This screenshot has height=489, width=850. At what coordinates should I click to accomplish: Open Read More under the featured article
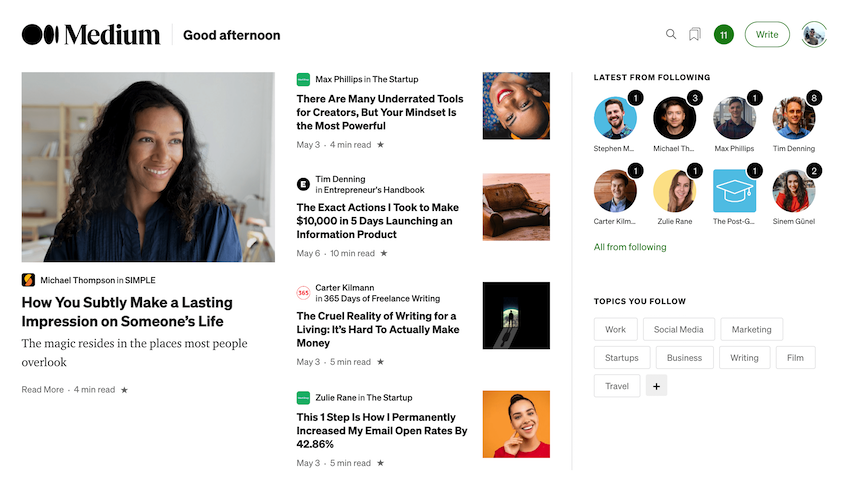pos(42,389)
